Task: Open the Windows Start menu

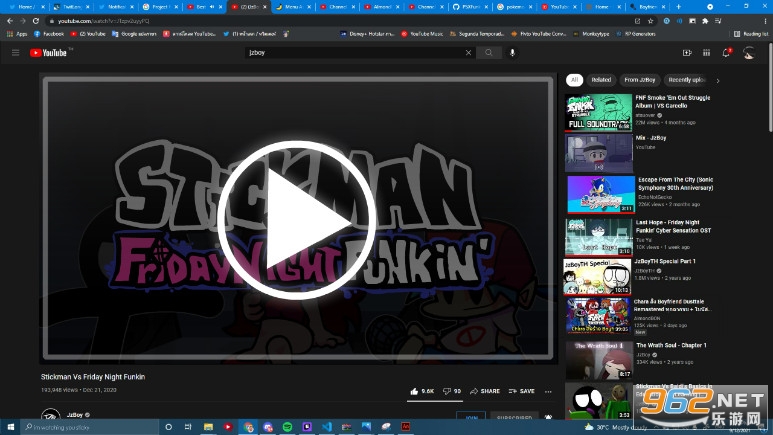Action: pos(10,427)
